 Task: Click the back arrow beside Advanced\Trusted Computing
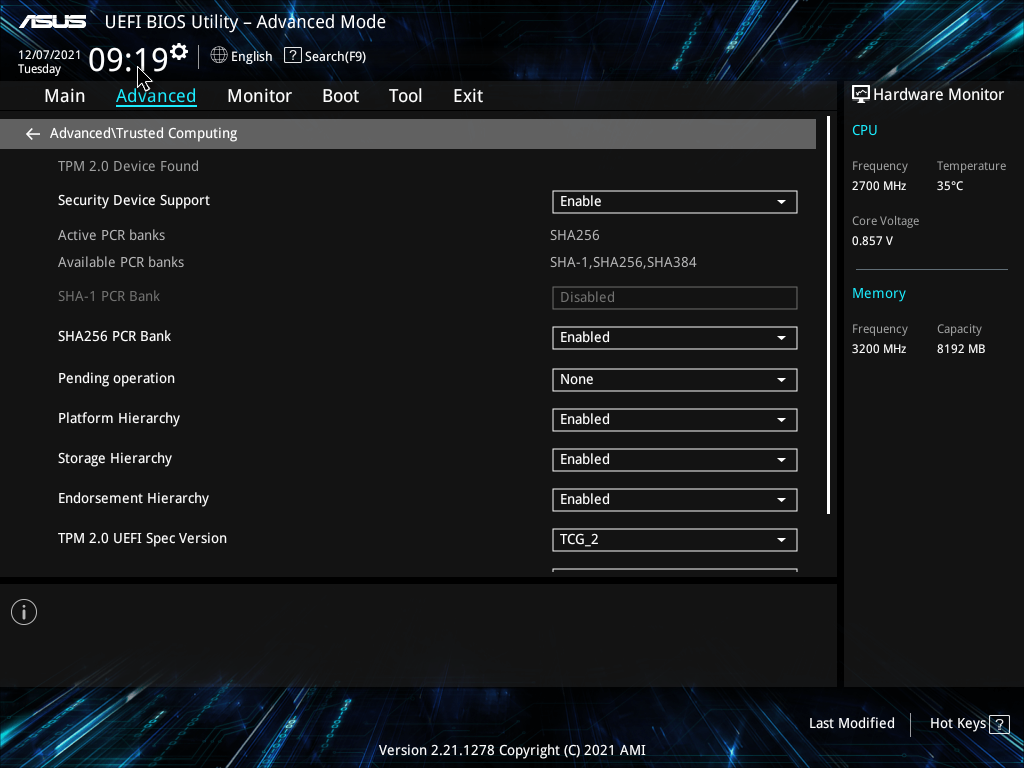33,134
